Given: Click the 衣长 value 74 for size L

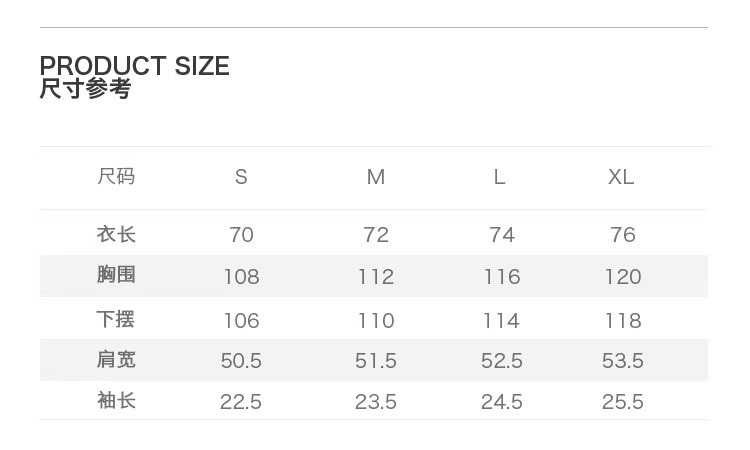Looking at the screenshot, I should pos(501,235).
